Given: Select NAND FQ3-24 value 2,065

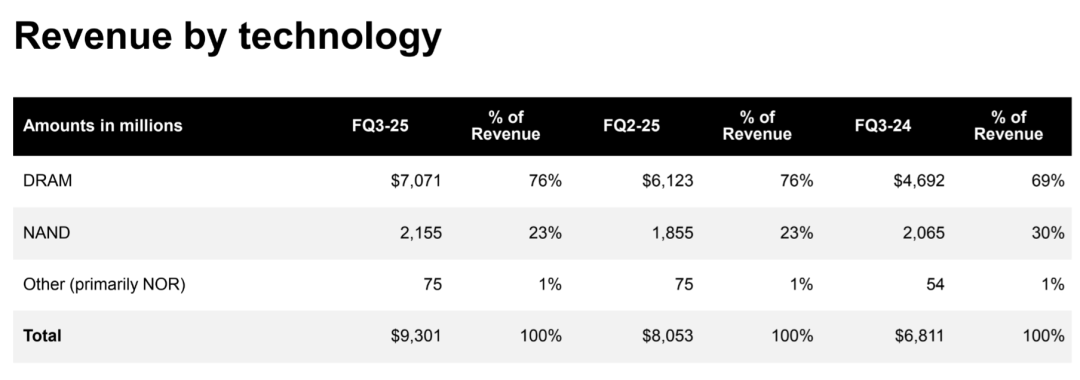Looking at the screenshot, I should click(x=924, y=233).
